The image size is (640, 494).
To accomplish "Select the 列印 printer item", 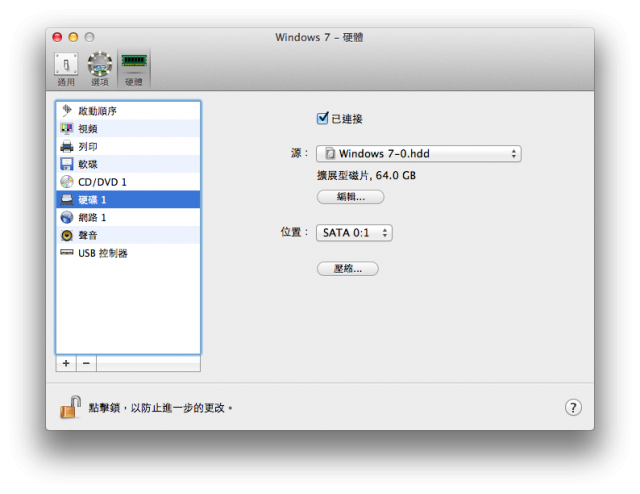I will pyautogui.click(x=128, y=146).
